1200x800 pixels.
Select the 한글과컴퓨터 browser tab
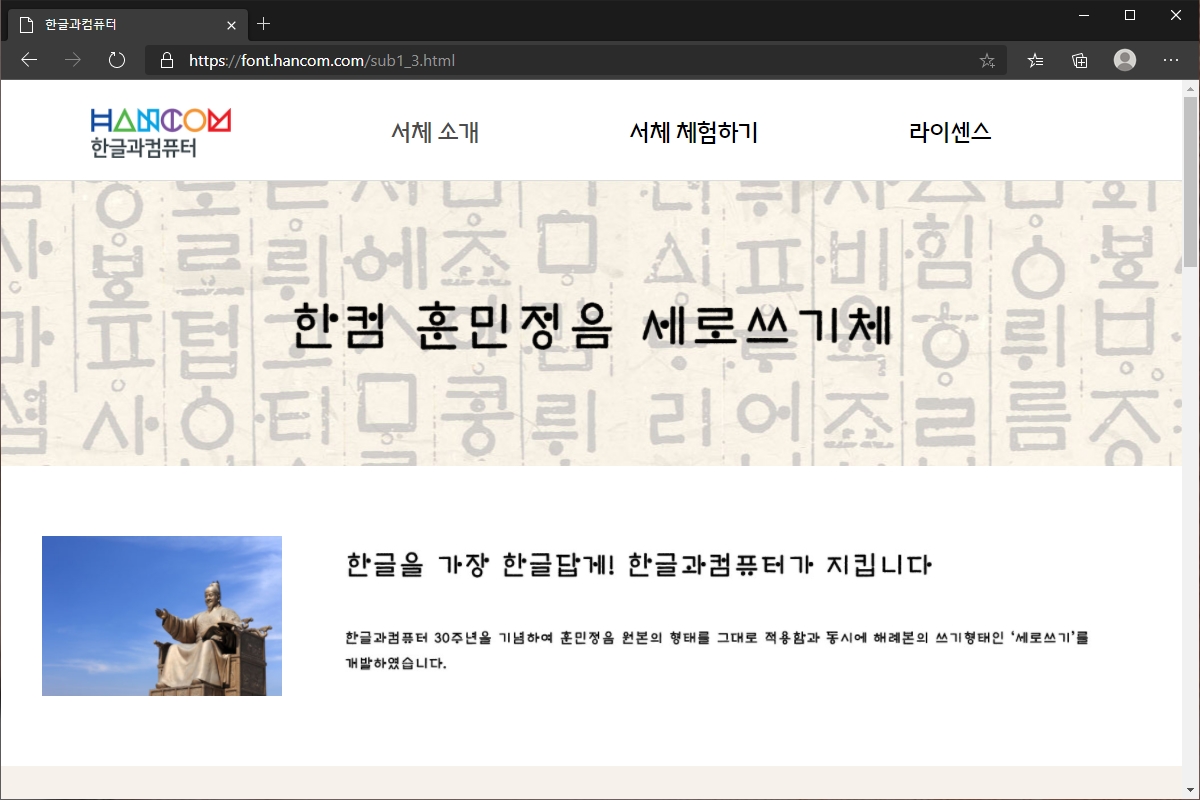[127, 24]
